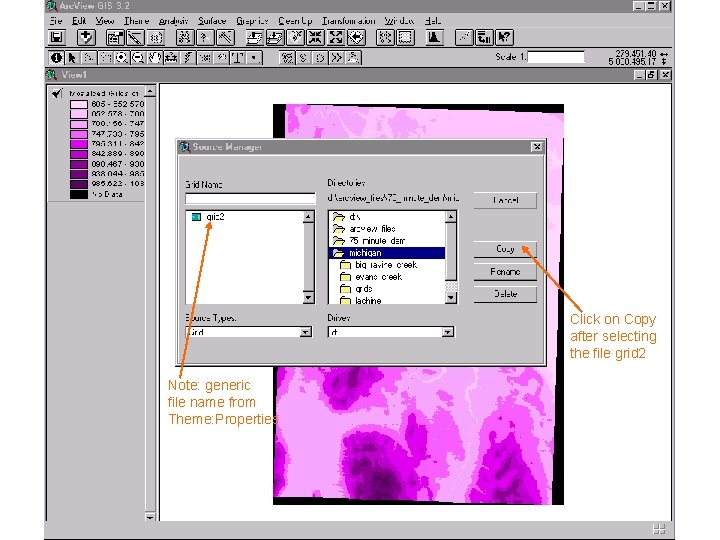Open the Transformation menu
The width and height of the screenshot is (720, 540).
pos(348,21)
